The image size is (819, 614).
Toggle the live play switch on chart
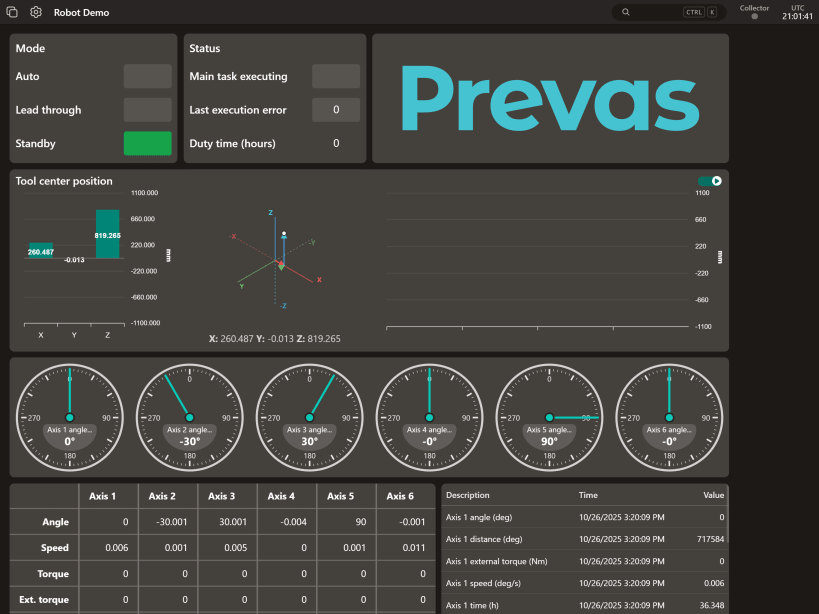coord(710,181)
